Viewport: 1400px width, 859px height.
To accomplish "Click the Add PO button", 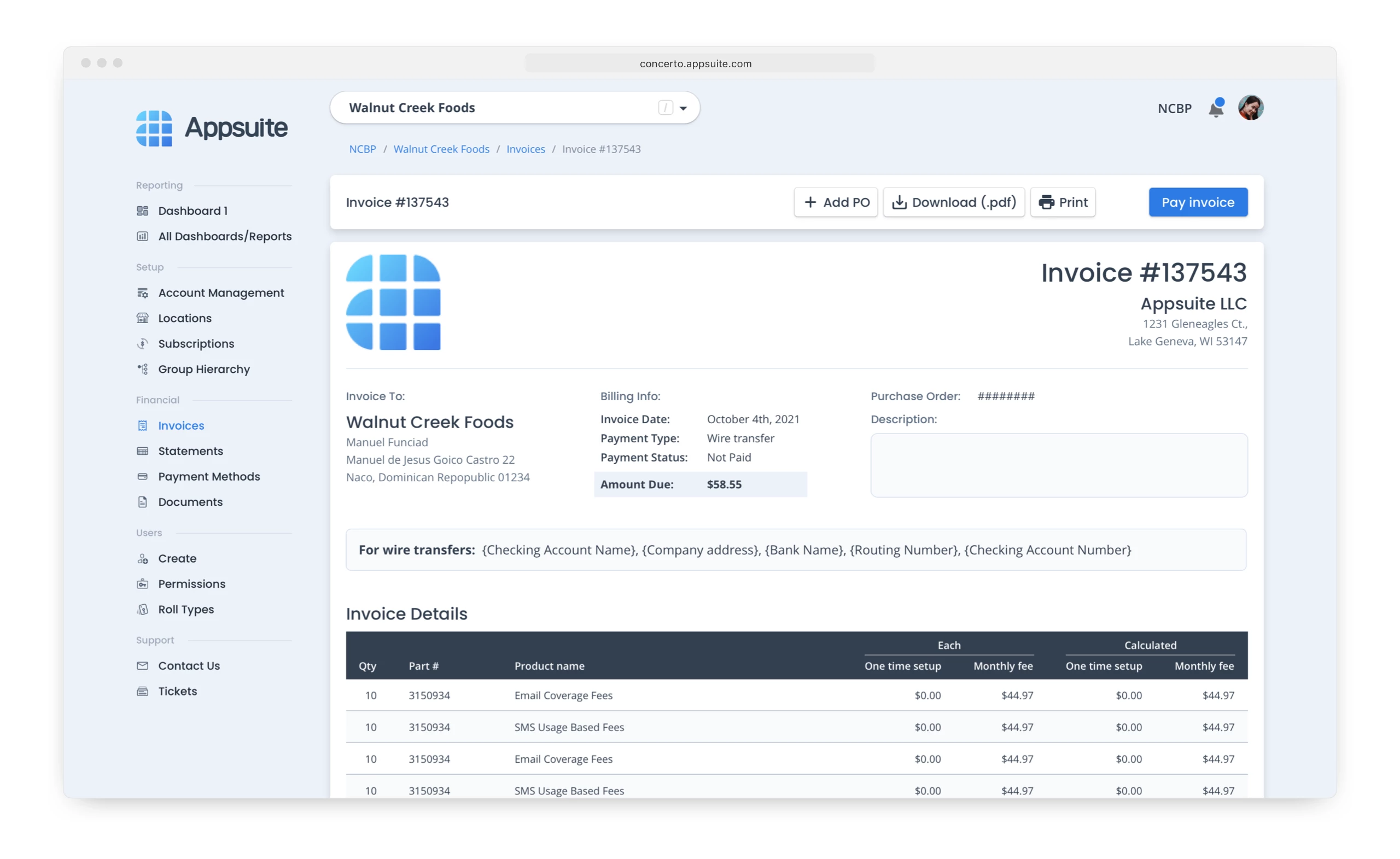I will [x=836, y=202].
